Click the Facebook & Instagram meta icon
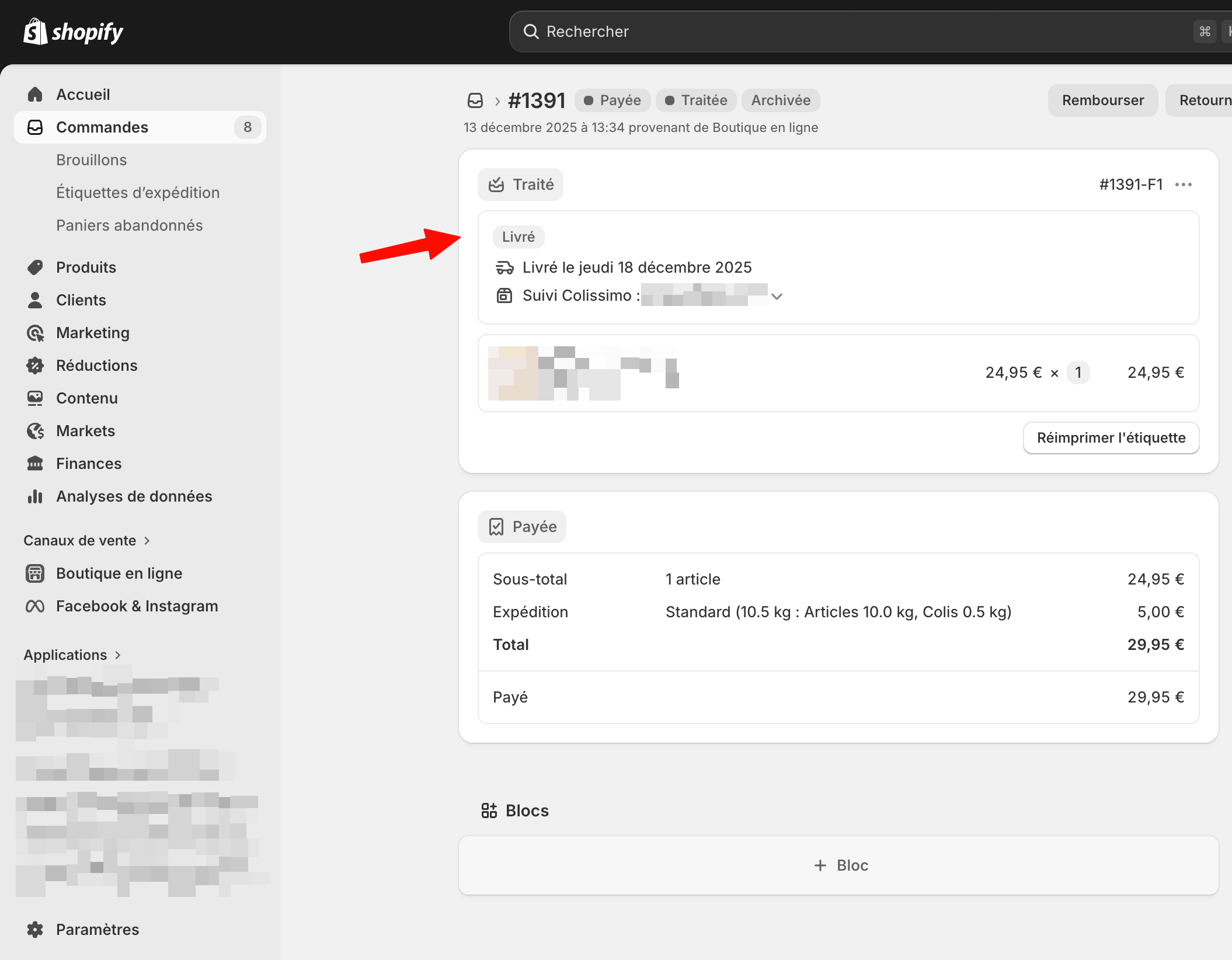This screenshot has height=960, width=1232. tap(35, 606)
